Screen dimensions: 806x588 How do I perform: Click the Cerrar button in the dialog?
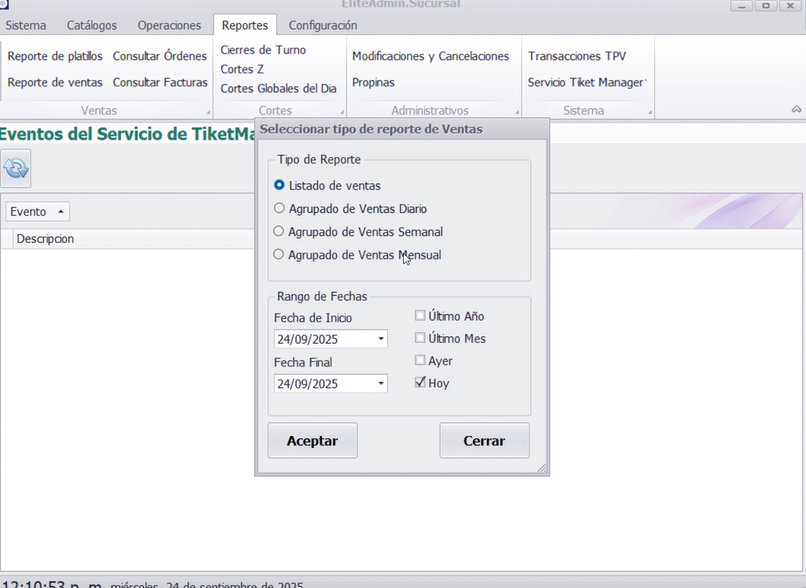point(484,440)
